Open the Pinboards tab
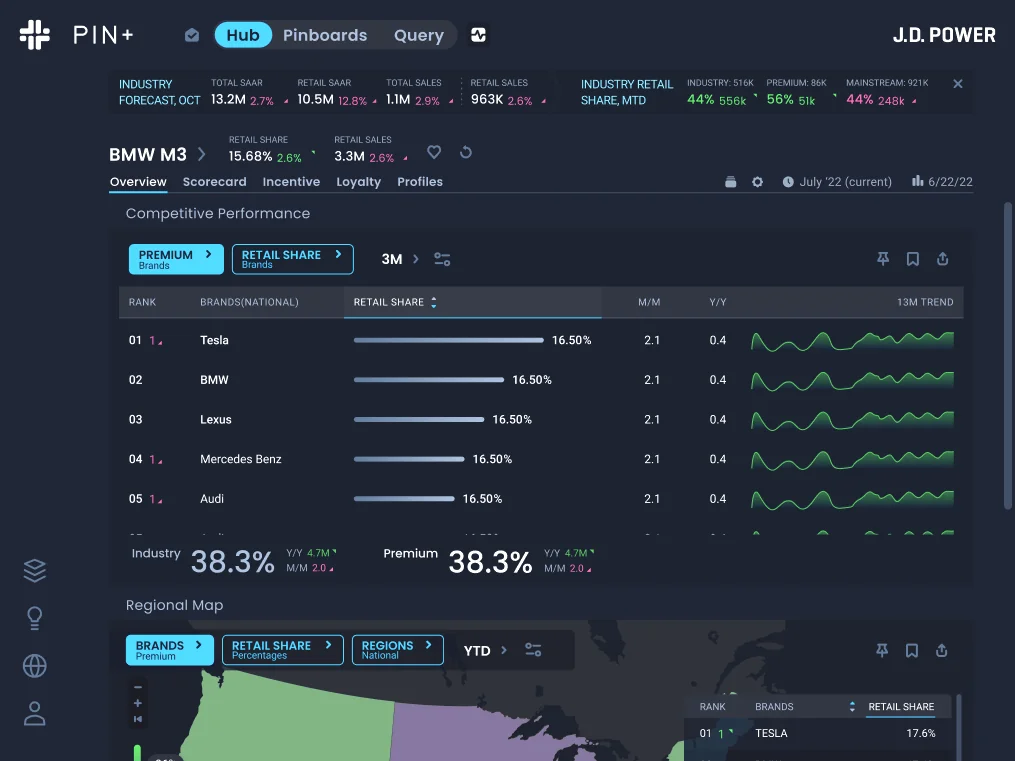The height and width of the screenshot is (761, 1015). click(325, 35)
